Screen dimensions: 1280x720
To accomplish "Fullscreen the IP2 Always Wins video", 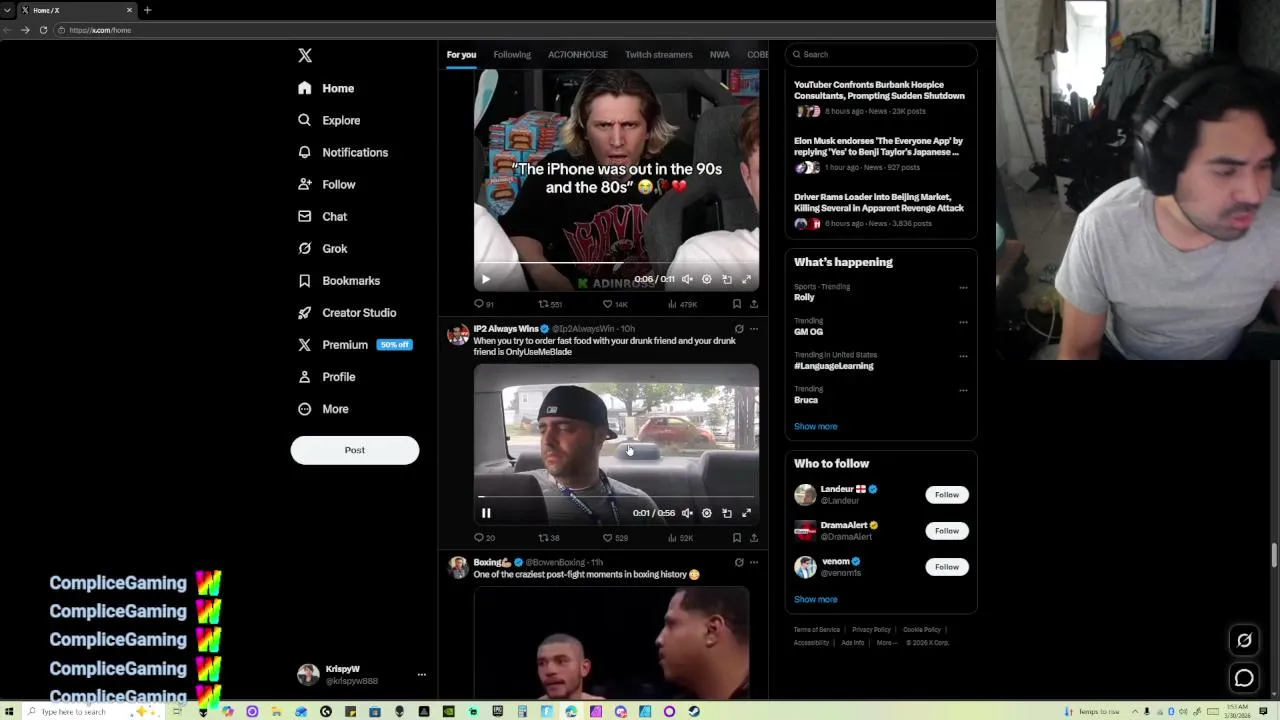I will pos(746,513).
